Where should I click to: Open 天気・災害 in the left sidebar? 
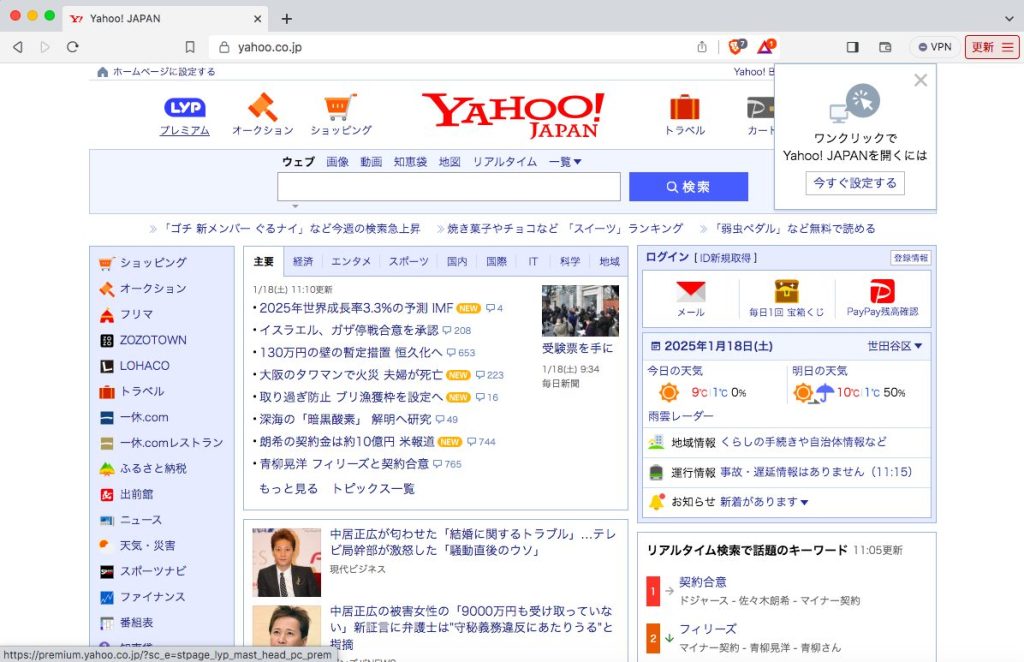click(x=148, y=545)
